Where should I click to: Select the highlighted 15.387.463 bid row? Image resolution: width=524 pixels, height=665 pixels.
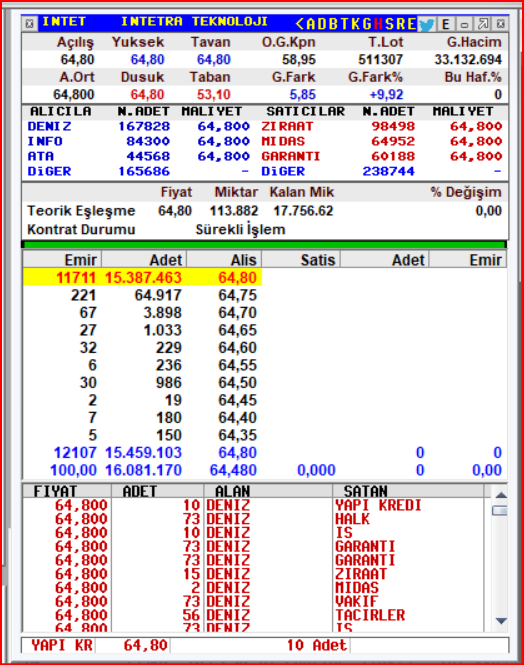coord(142,277)
